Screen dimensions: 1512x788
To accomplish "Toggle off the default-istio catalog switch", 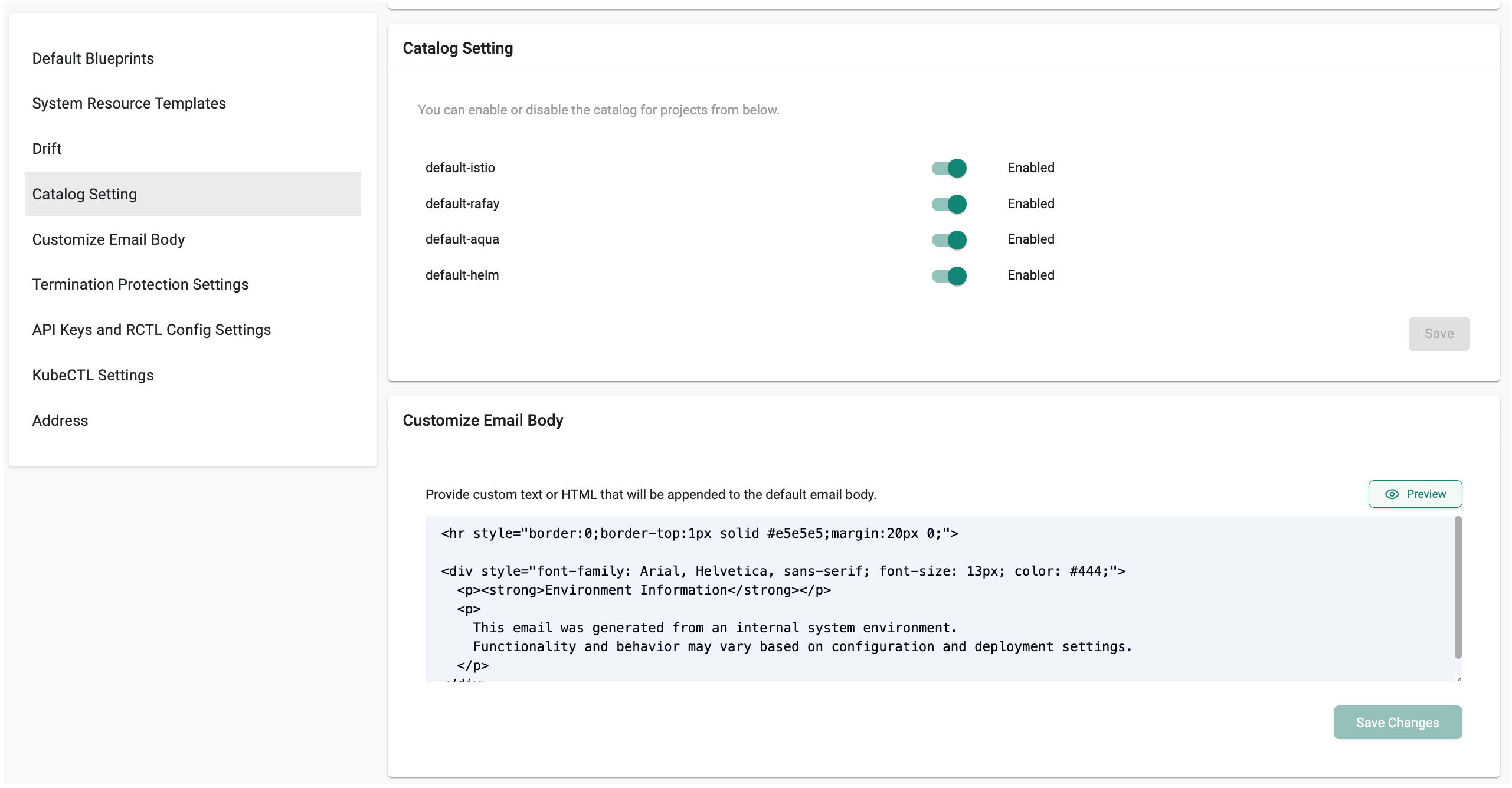I will point(949,168).
